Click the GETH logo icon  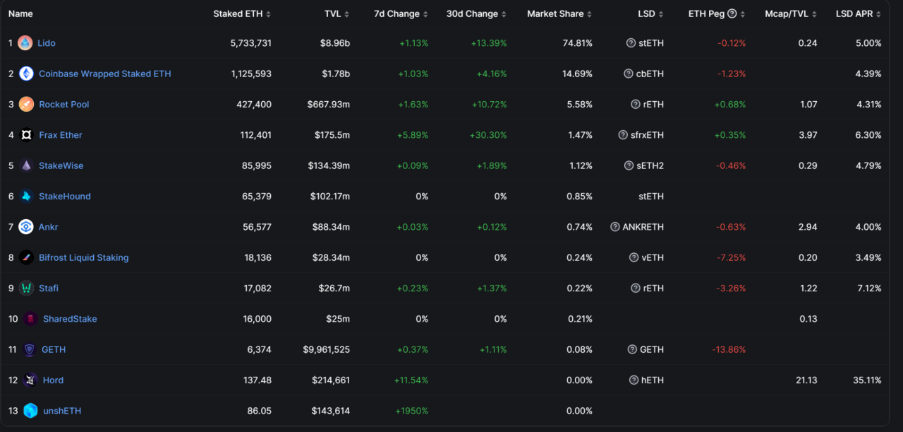29,350
